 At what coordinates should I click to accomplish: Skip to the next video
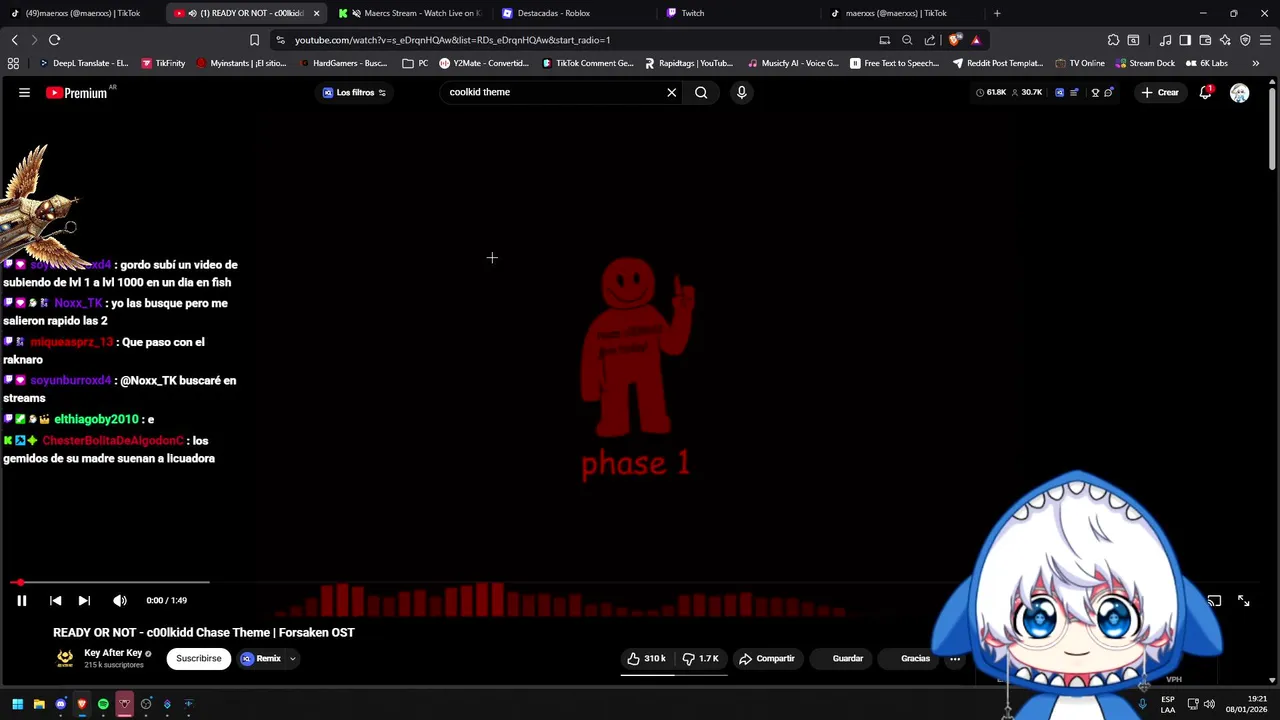(x=84, y=600)
